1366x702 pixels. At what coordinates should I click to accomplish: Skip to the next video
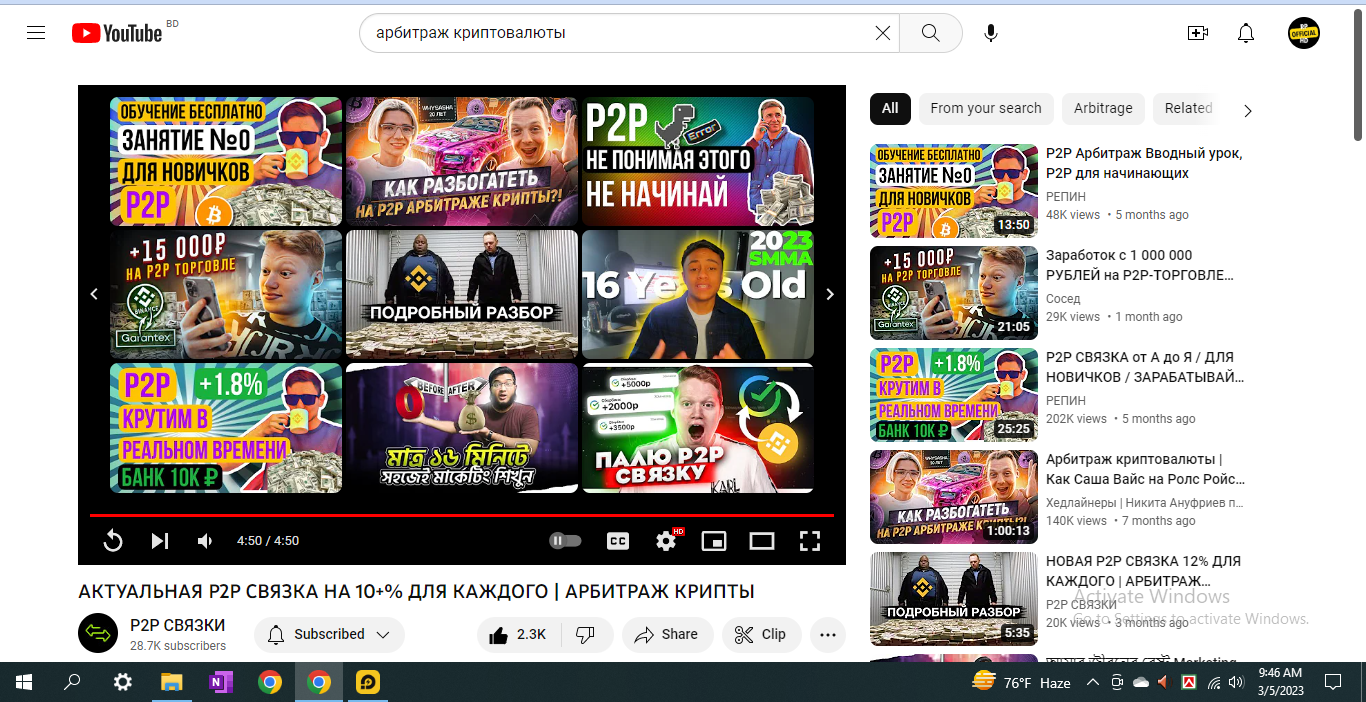point(160,541)
